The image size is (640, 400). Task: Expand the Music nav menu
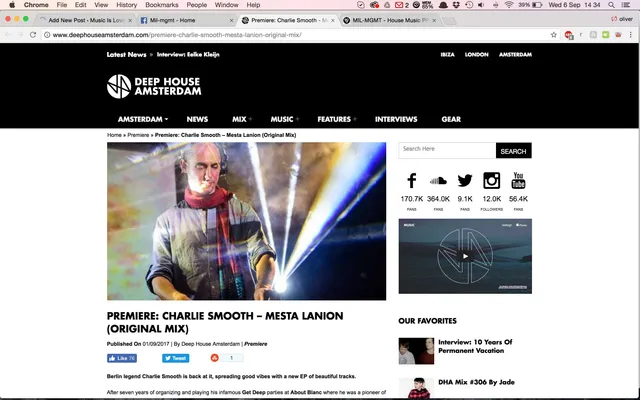(285, 119)
